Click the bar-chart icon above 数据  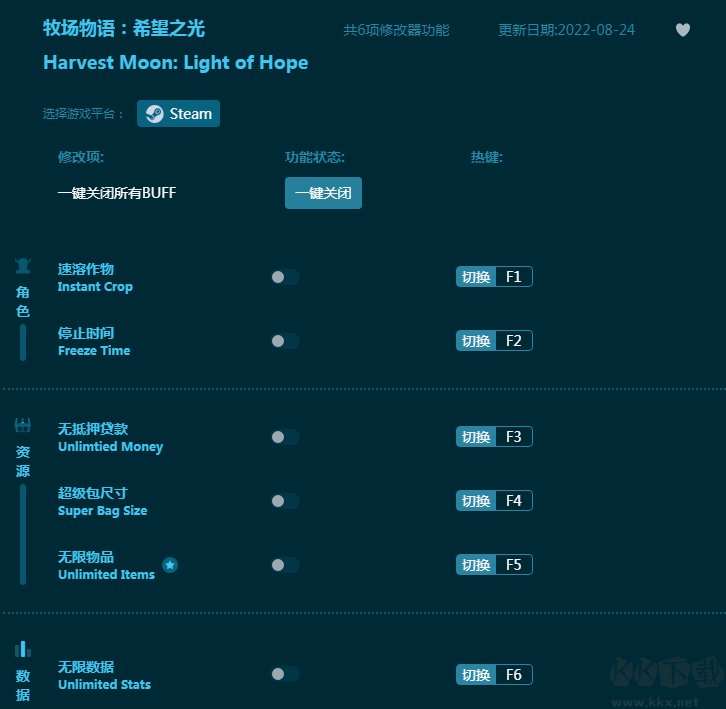tap(23, 649)
